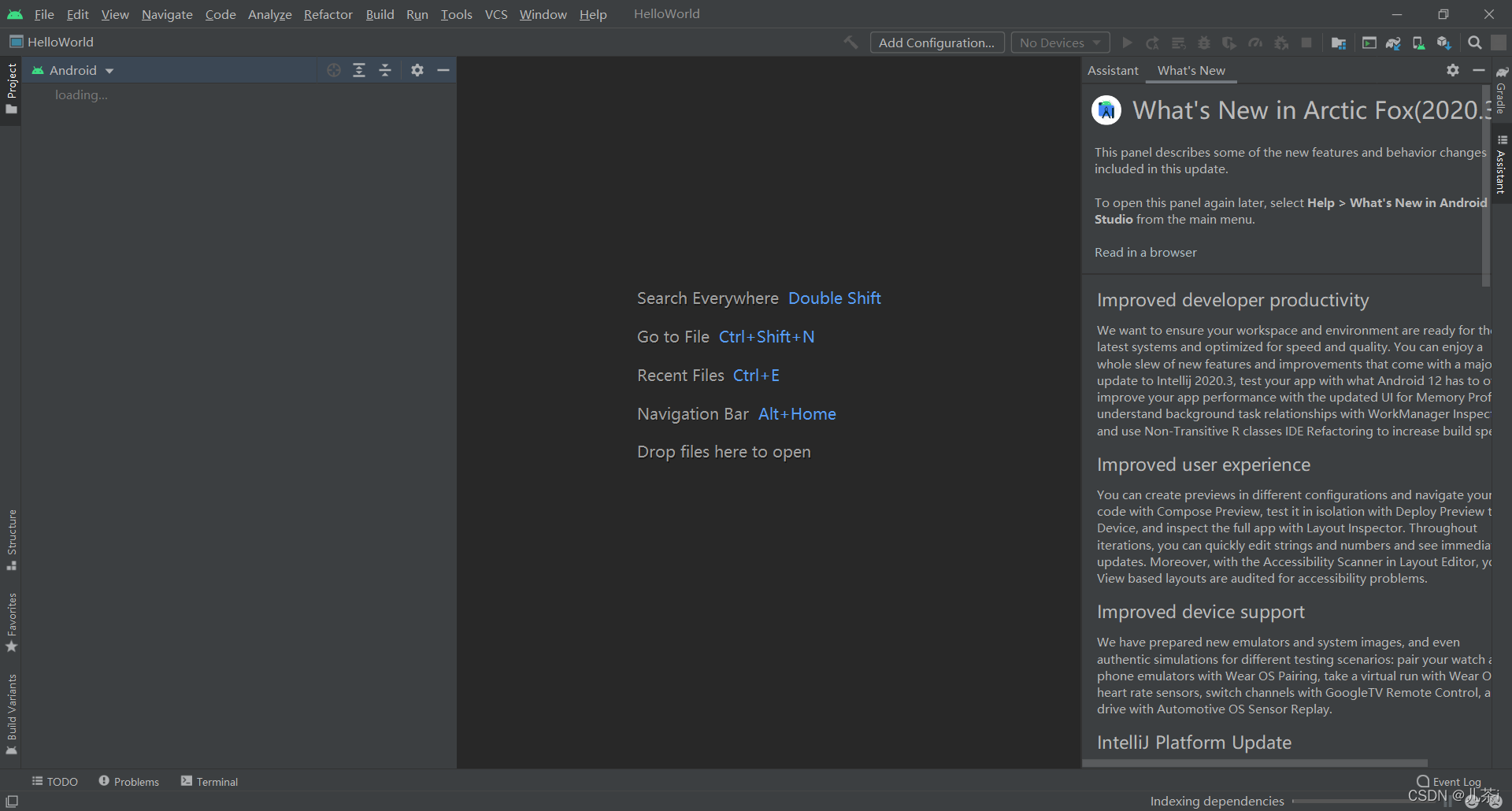Click the horizontal scrollbar in What's New
The image size is (1512, 811).
click(1255, 763)
